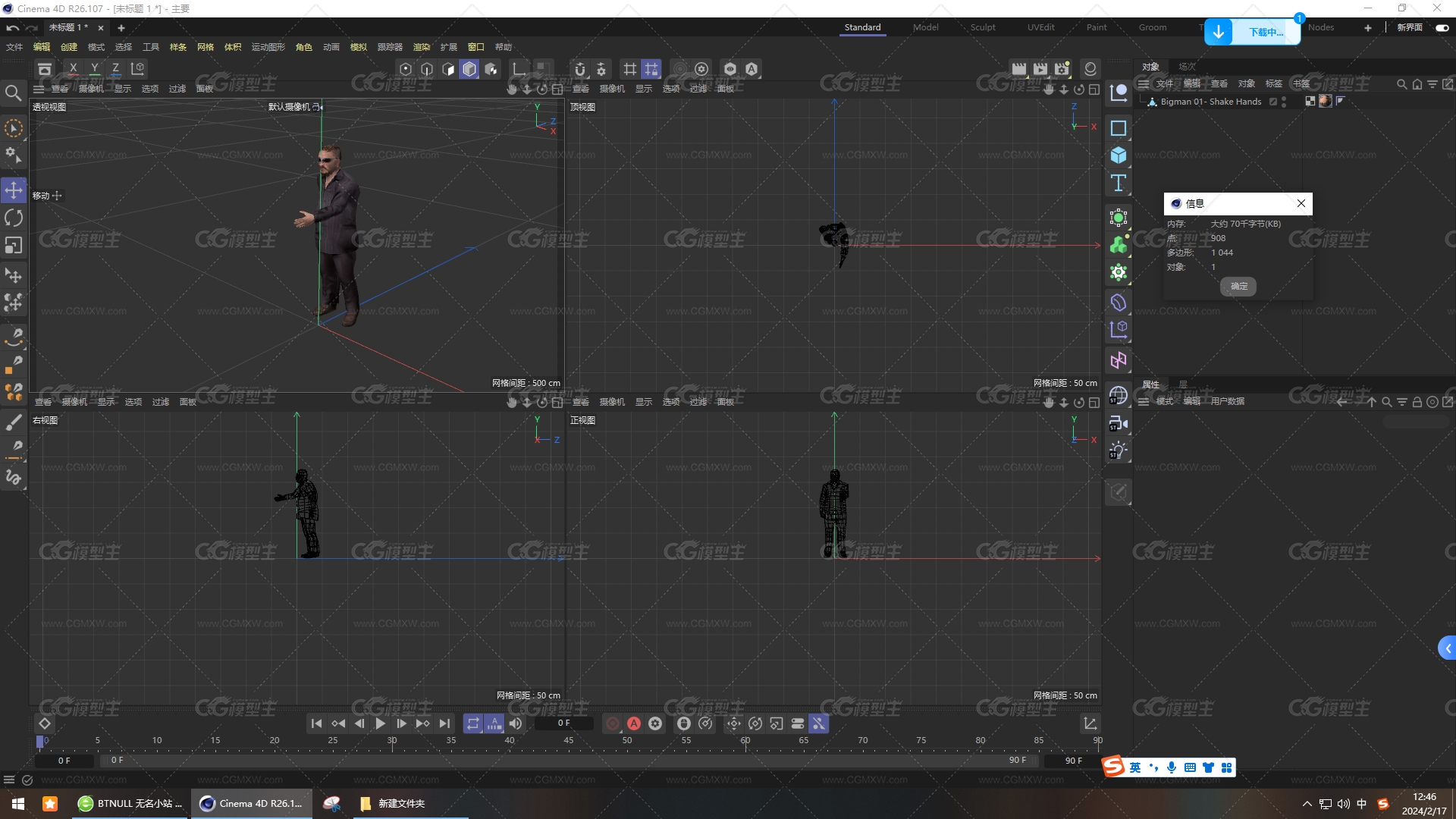This screenshot has height=819, width=1456.
Task: Open the 运动图形 main menu
Action: pos(268,47)
